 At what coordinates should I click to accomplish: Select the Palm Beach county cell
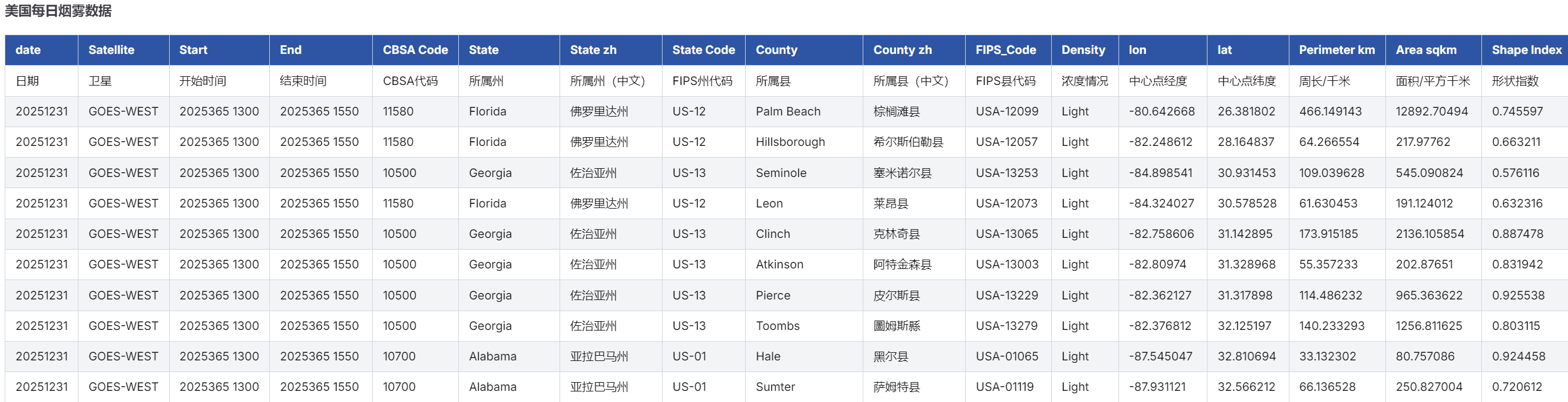(x=788, y=111)
